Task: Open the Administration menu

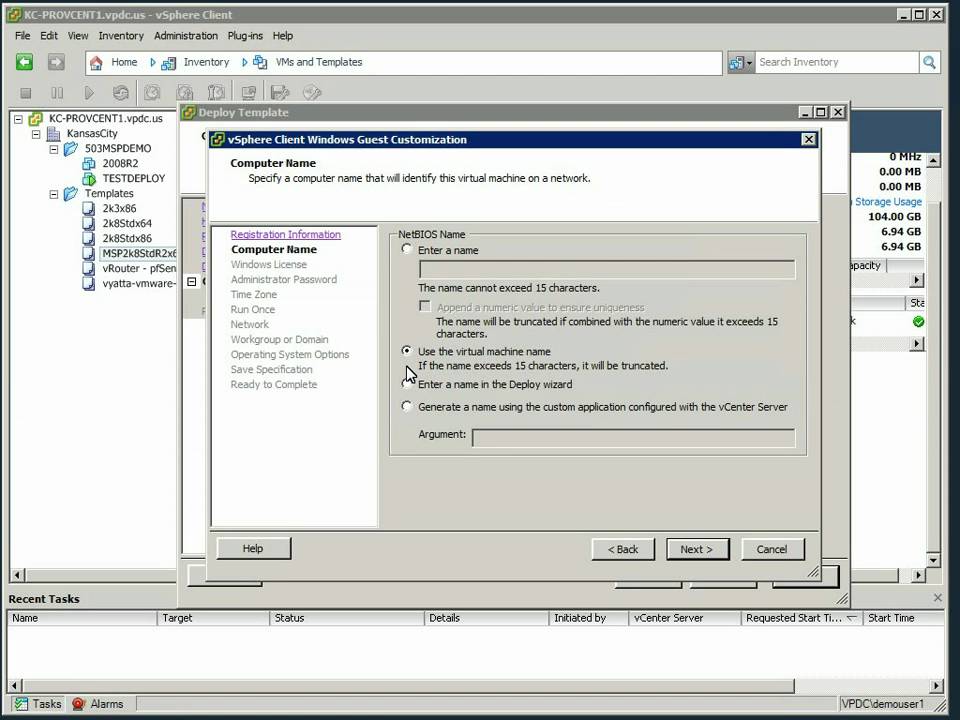Action: pos(186,36)
